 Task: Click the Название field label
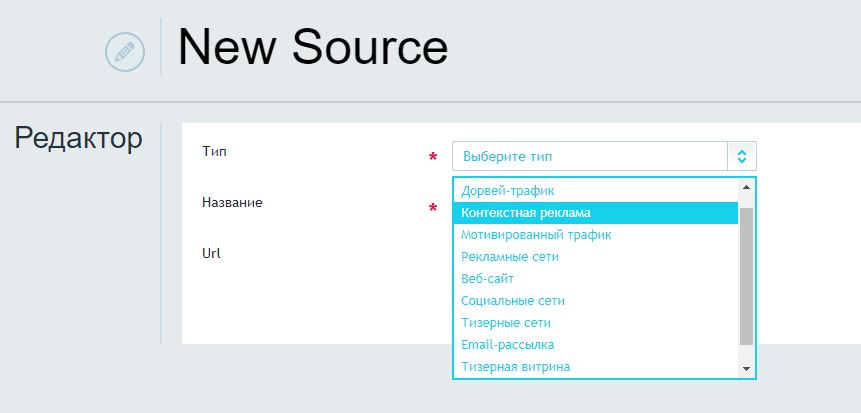point(232,202)
